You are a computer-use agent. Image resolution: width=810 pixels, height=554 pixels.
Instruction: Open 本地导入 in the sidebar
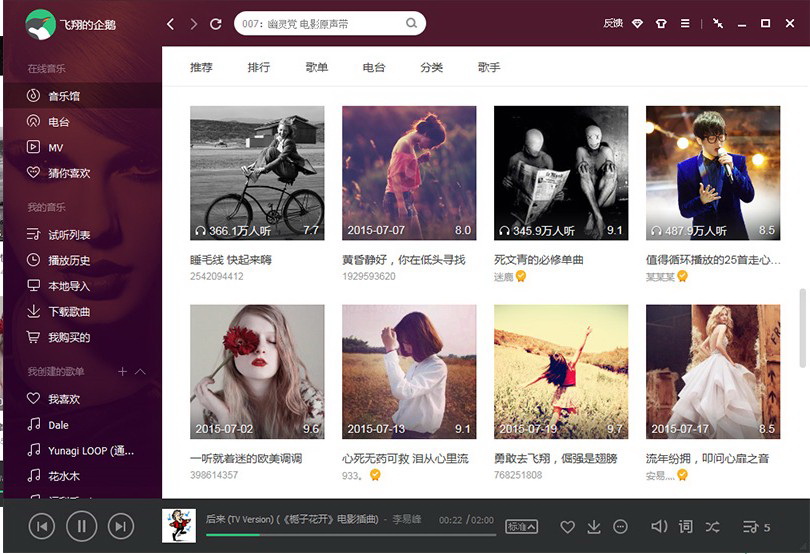[x=69, y=286]
